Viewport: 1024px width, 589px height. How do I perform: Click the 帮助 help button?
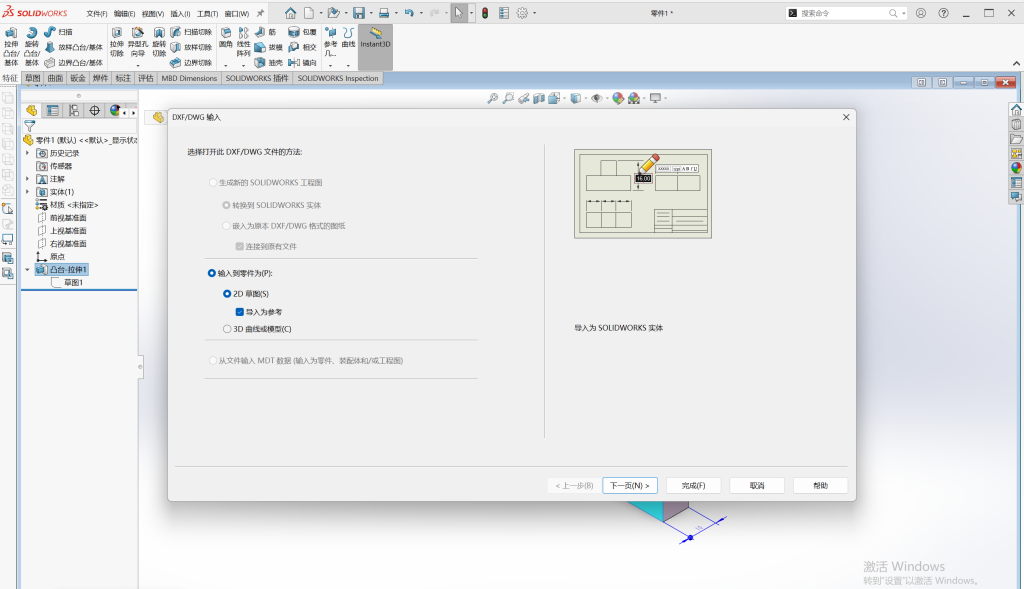click(x=820, y=486)
